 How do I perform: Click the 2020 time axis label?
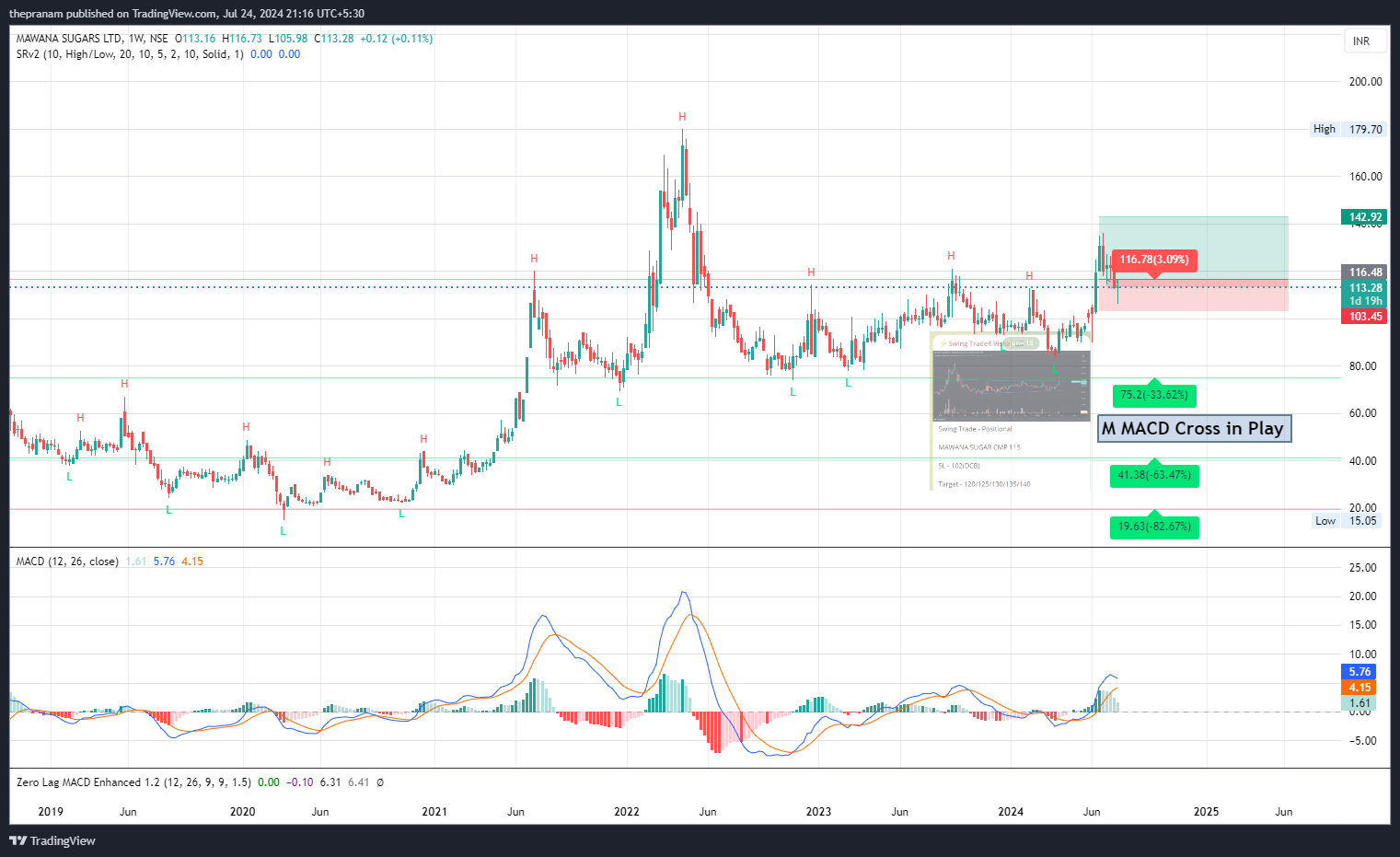pyautogui.click(x=242, y=812)
